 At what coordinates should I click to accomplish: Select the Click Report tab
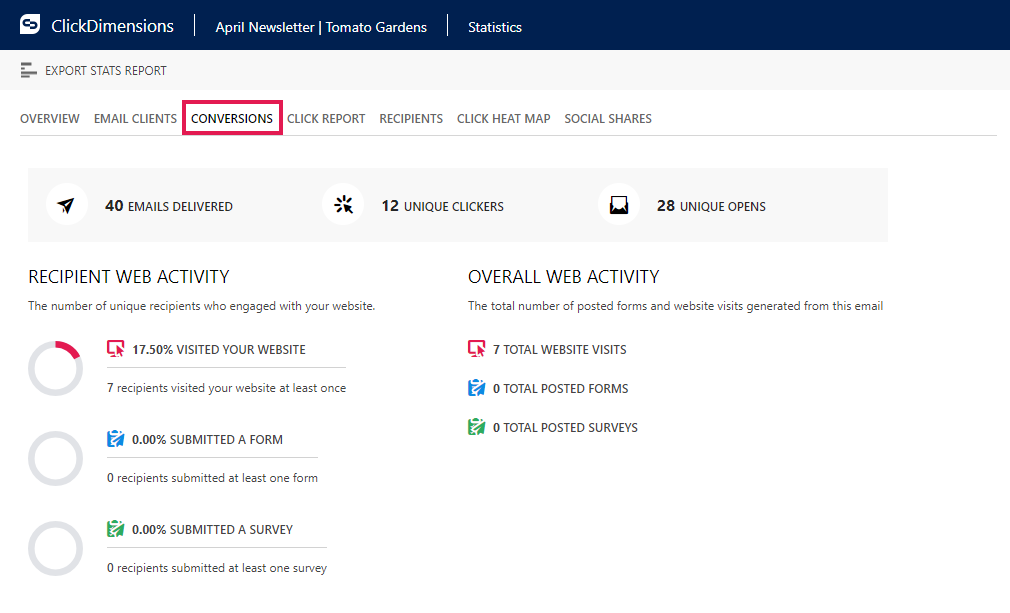326,118
